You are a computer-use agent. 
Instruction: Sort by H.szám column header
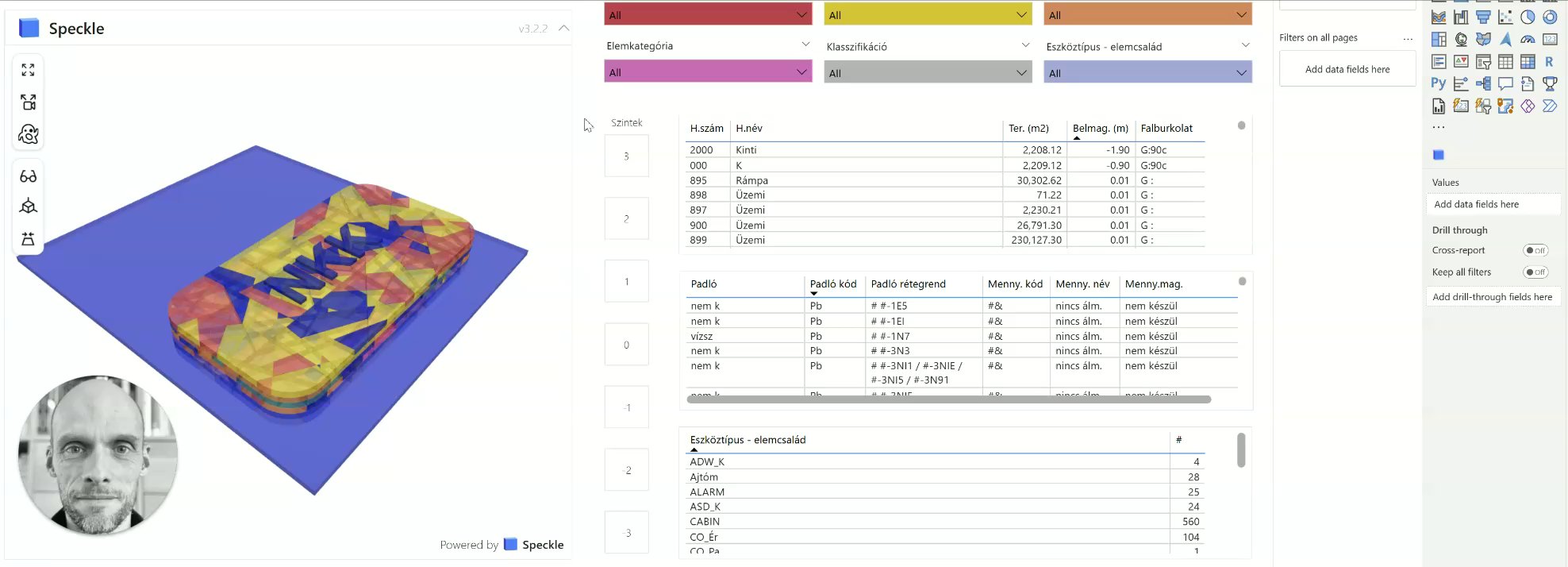point(706,128)
